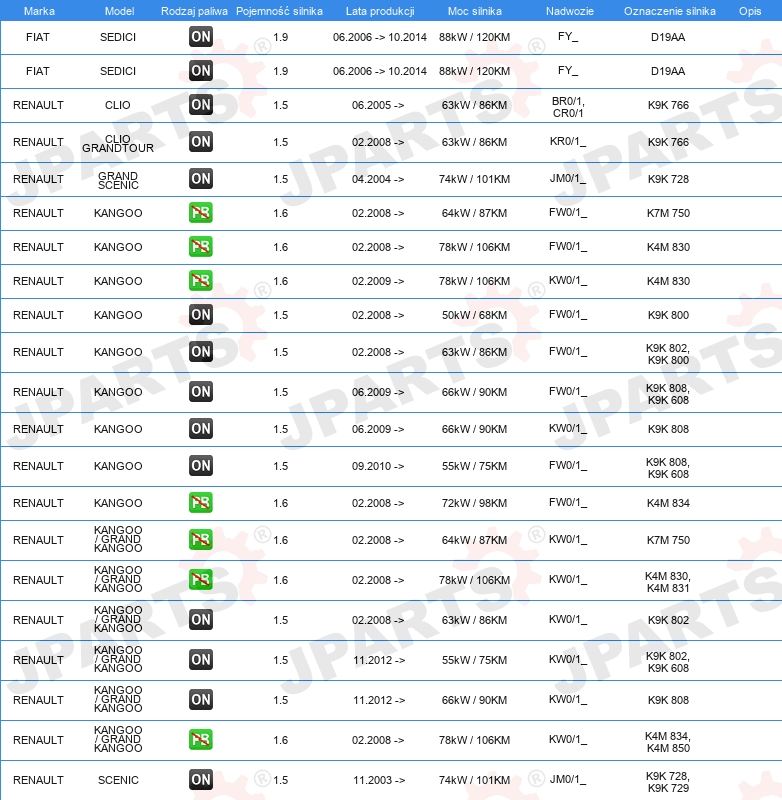Click the ON diesel icon in the Renault CLIO 06.2005 row

[x=200, y=105]
